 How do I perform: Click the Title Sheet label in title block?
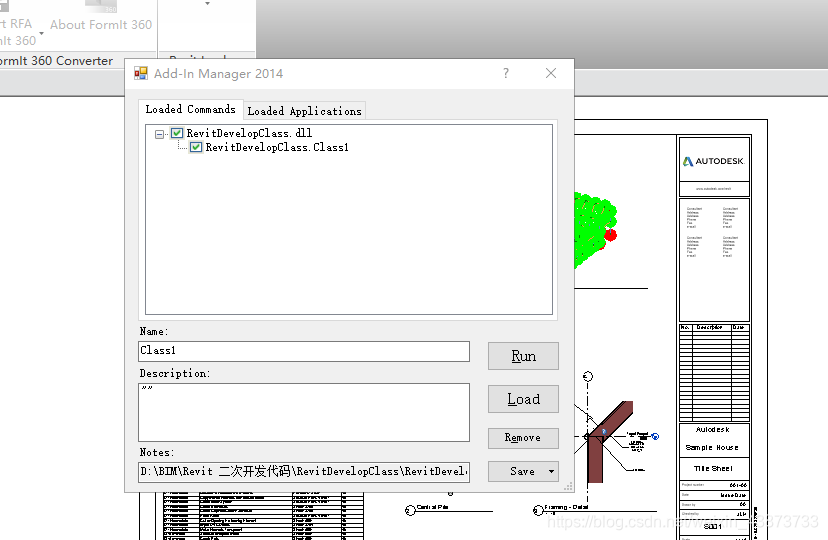tap(713, 468)
